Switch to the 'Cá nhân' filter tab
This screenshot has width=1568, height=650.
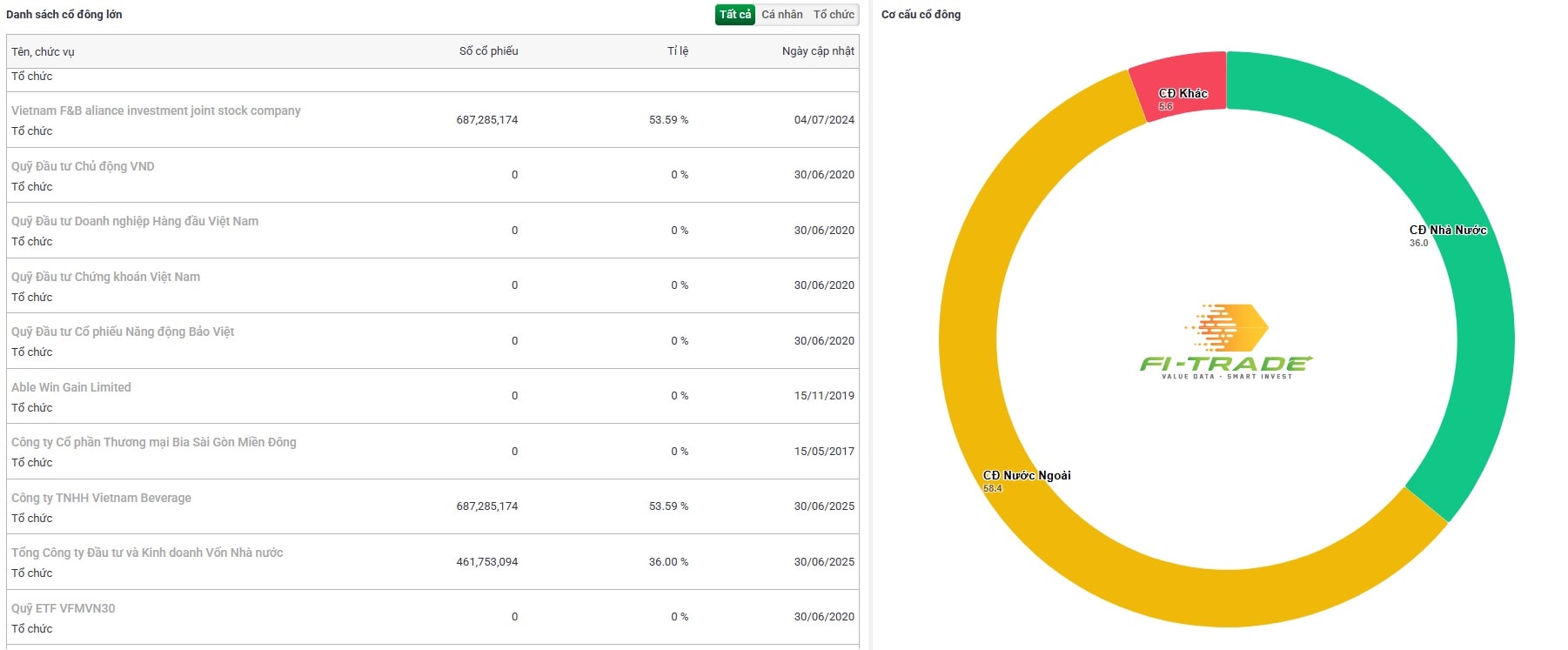(x=781, y=15)
